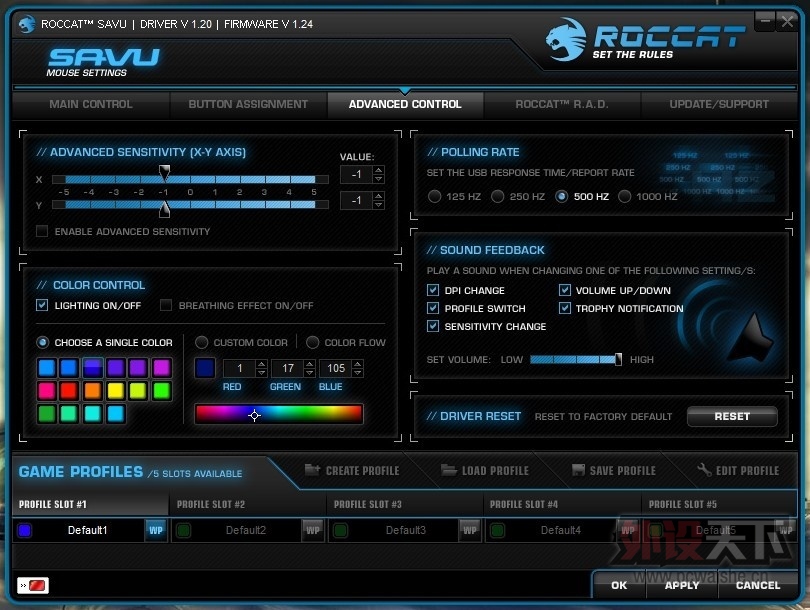Toggle Sensitivity Change sound feedback
810x610 pixels.
433,326
